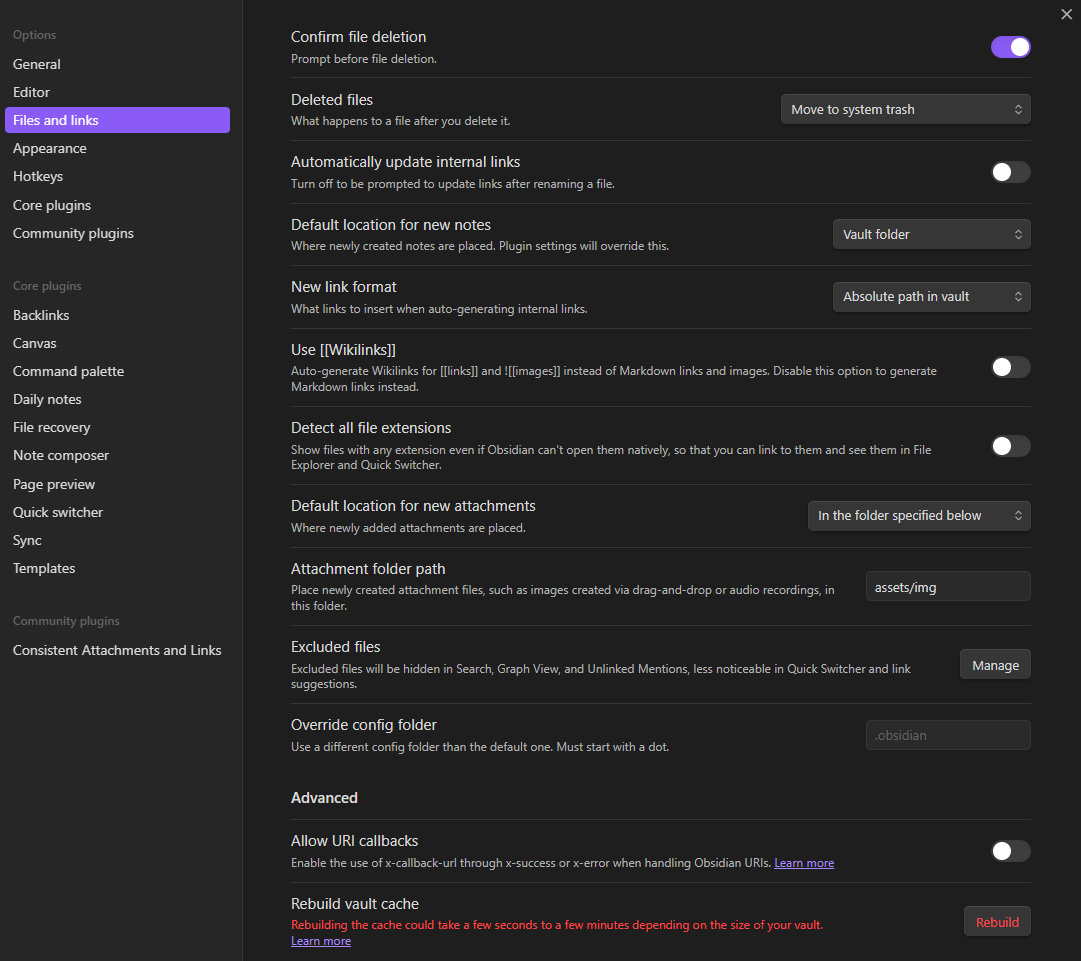Open the Appearance settings tab
Image resolution: width=1081 pixels, height=961 pixels.
click(50, 148)
